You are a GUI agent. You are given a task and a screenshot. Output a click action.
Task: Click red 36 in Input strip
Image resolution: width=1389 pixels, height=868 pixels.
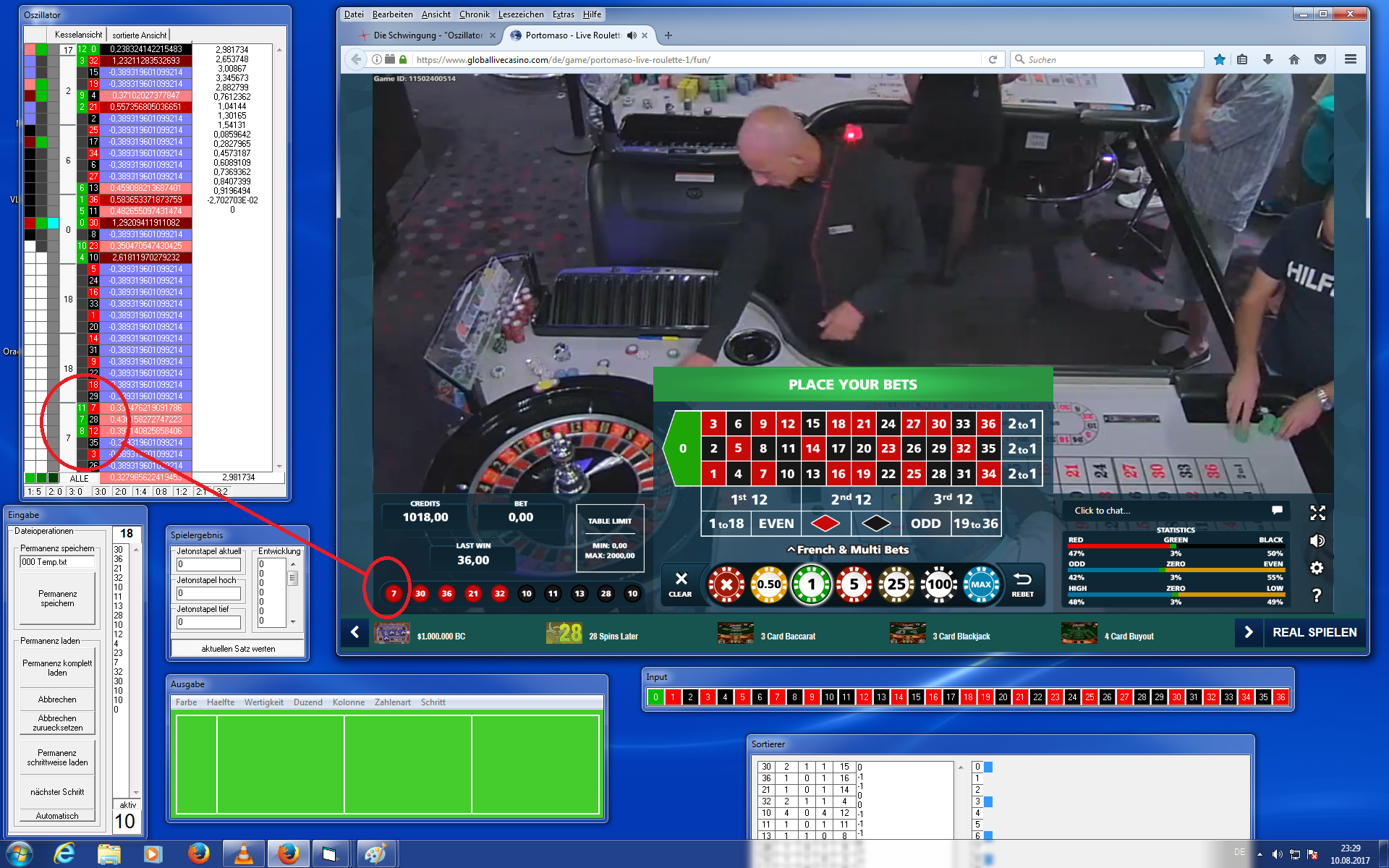[x=1280, y=697]
